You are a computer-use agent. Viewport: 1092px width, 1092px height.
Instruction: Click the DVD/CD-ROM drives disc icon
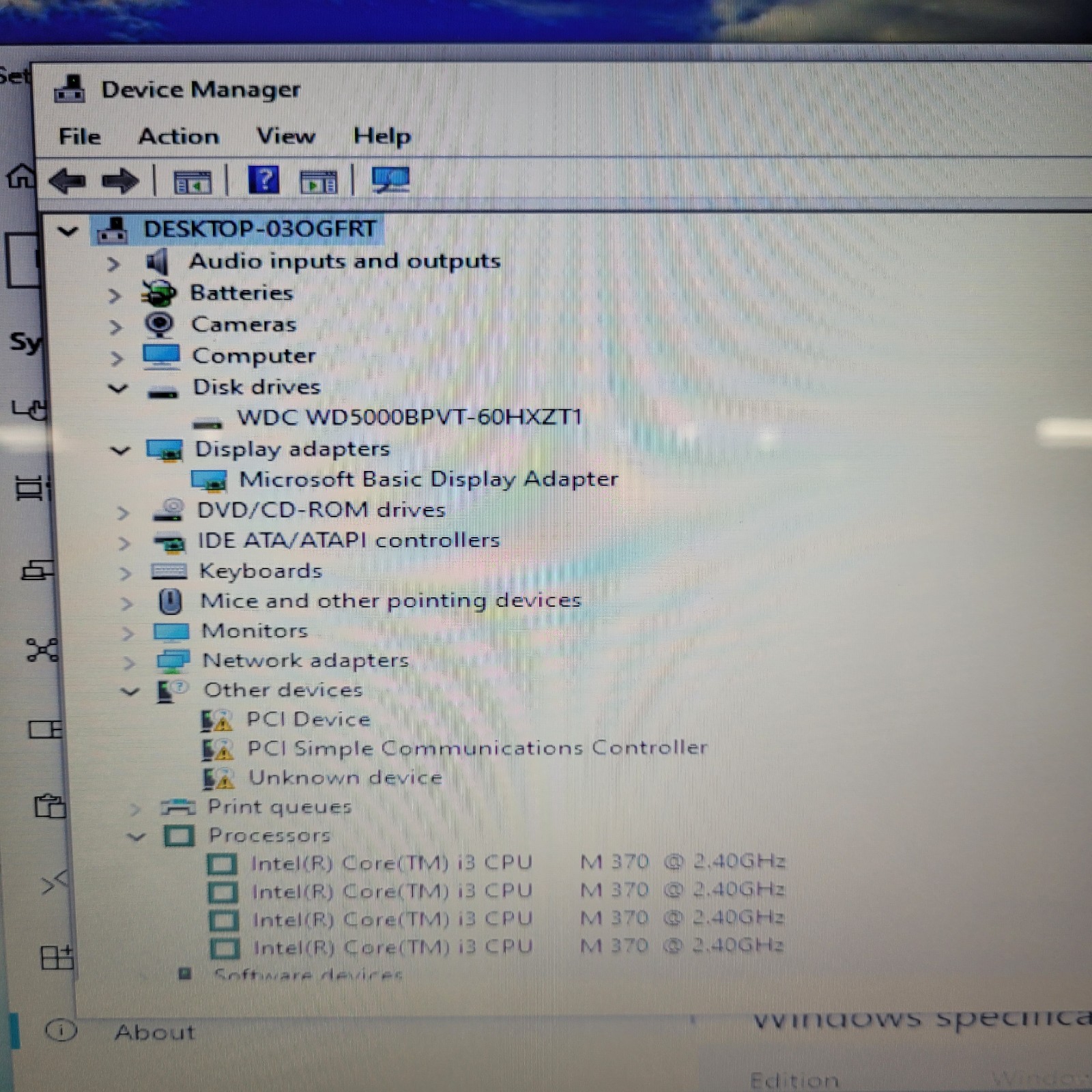click(x=168, y=510)
